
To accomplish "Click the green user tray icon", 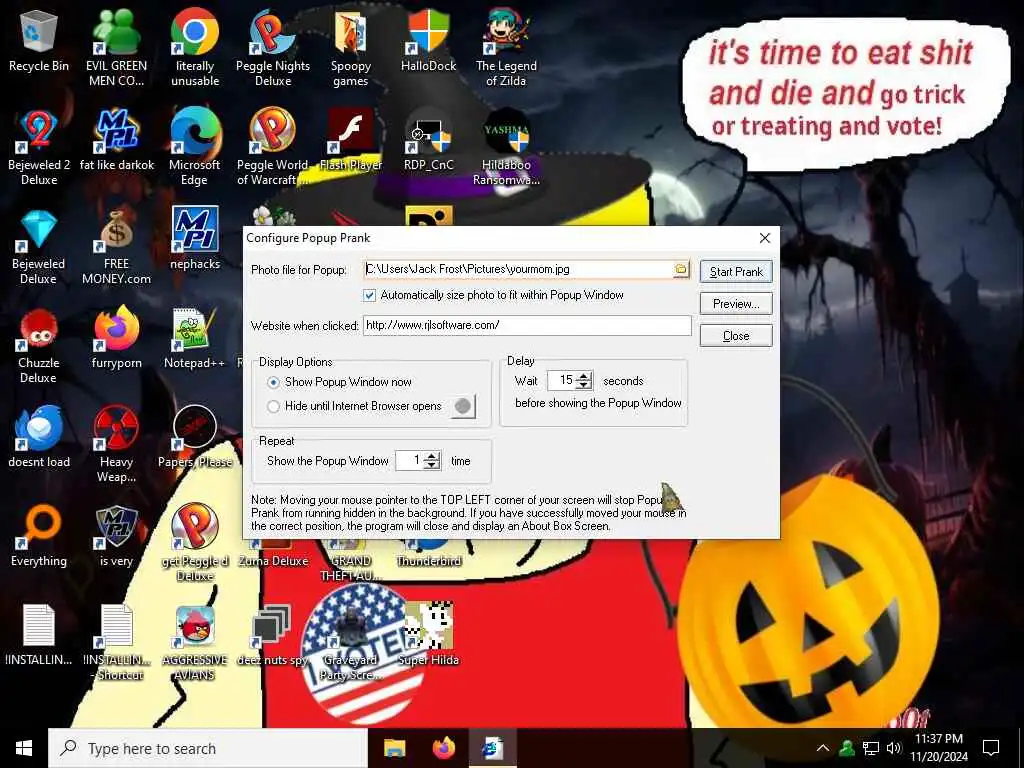I will click(847, 748).
